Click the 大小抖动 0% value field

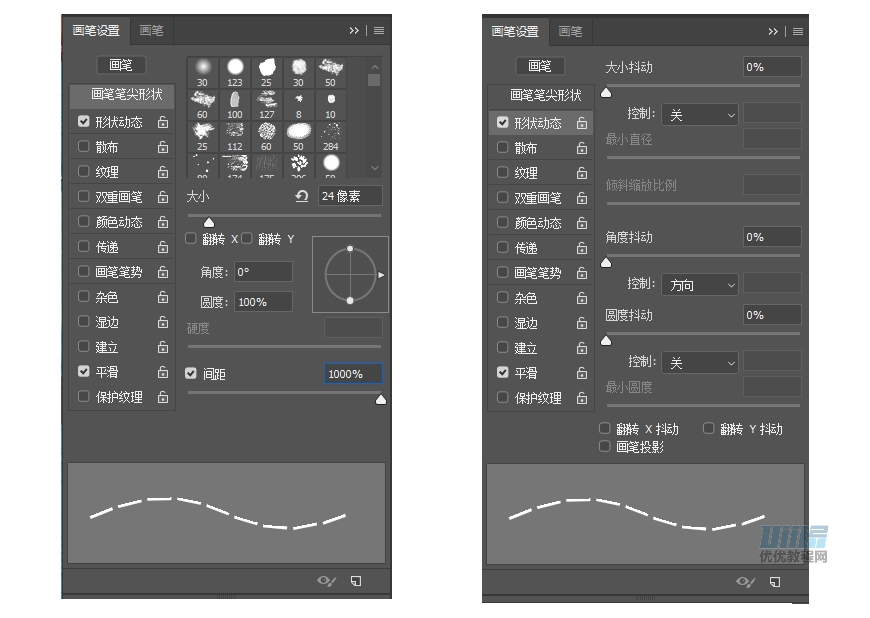point(772,67)
